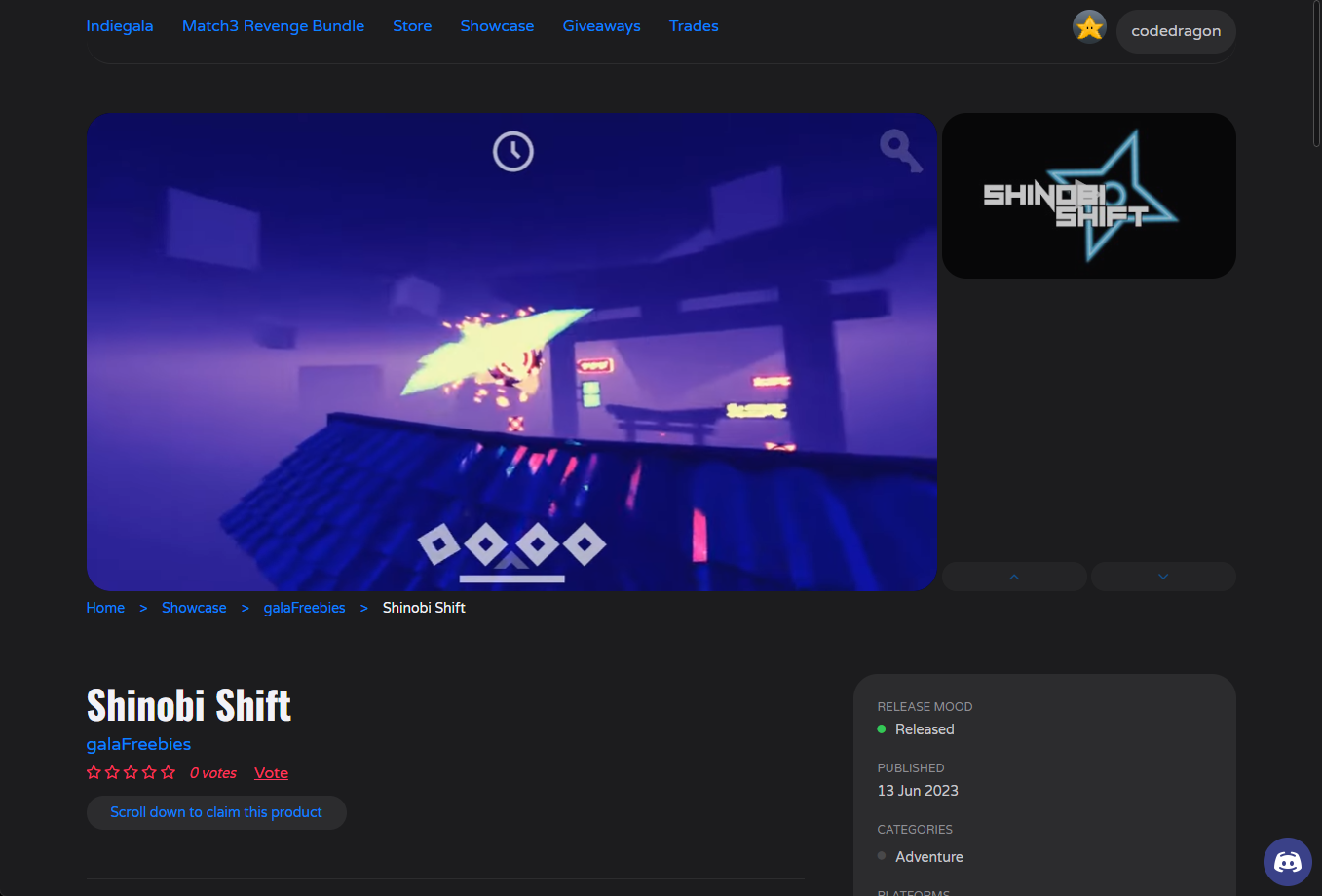
Task: Click the main gameplay screenshot
Action: 511,352
